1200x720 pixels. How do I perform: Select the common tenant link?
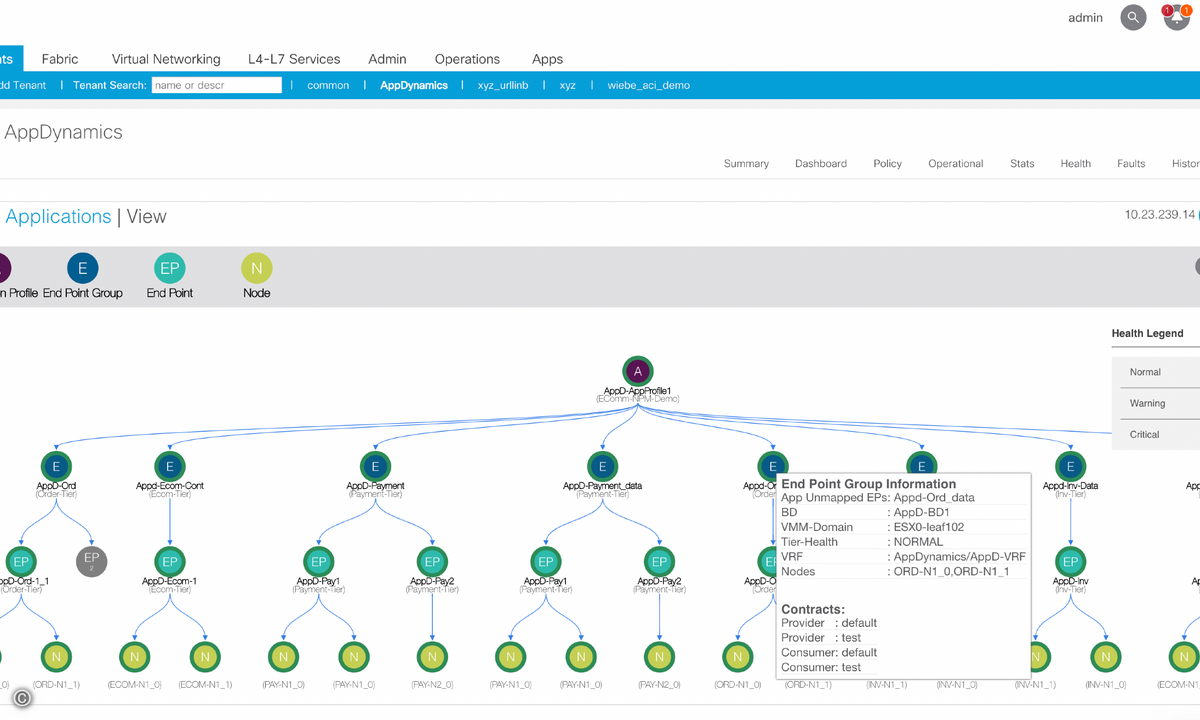pos(328,85)
